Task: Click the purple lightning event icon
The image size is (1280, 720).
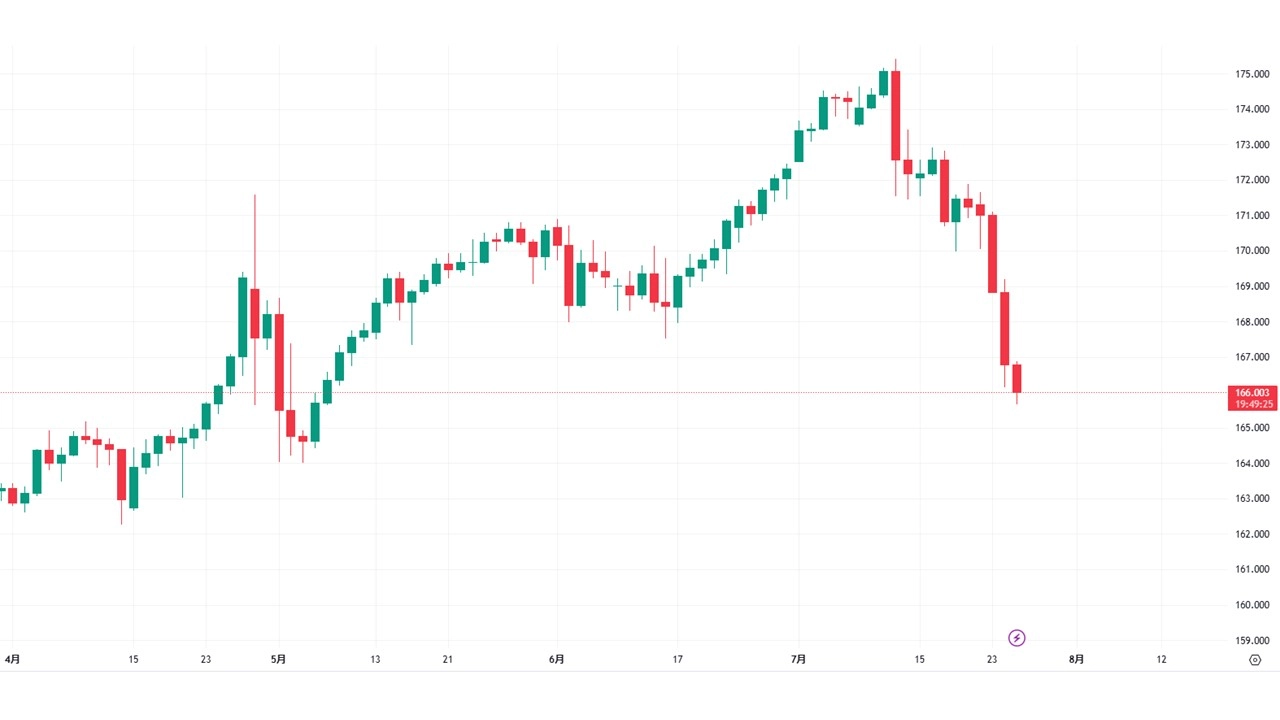Action: coord(1017,638)
